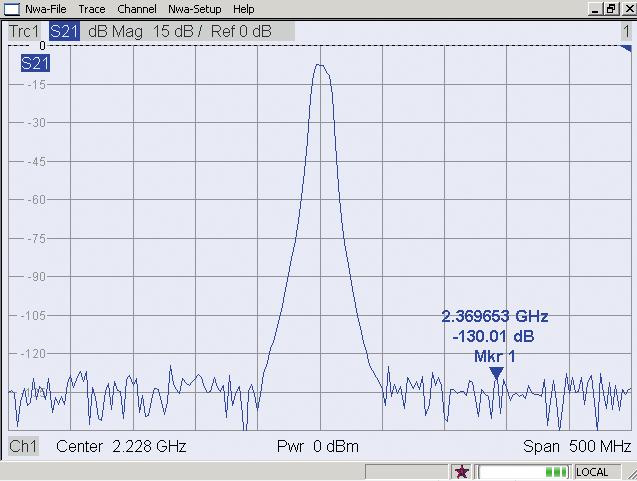The image size is (637, 481).
Task: Open the Nwa-Setup menu
Action: (x=194, y=9)
